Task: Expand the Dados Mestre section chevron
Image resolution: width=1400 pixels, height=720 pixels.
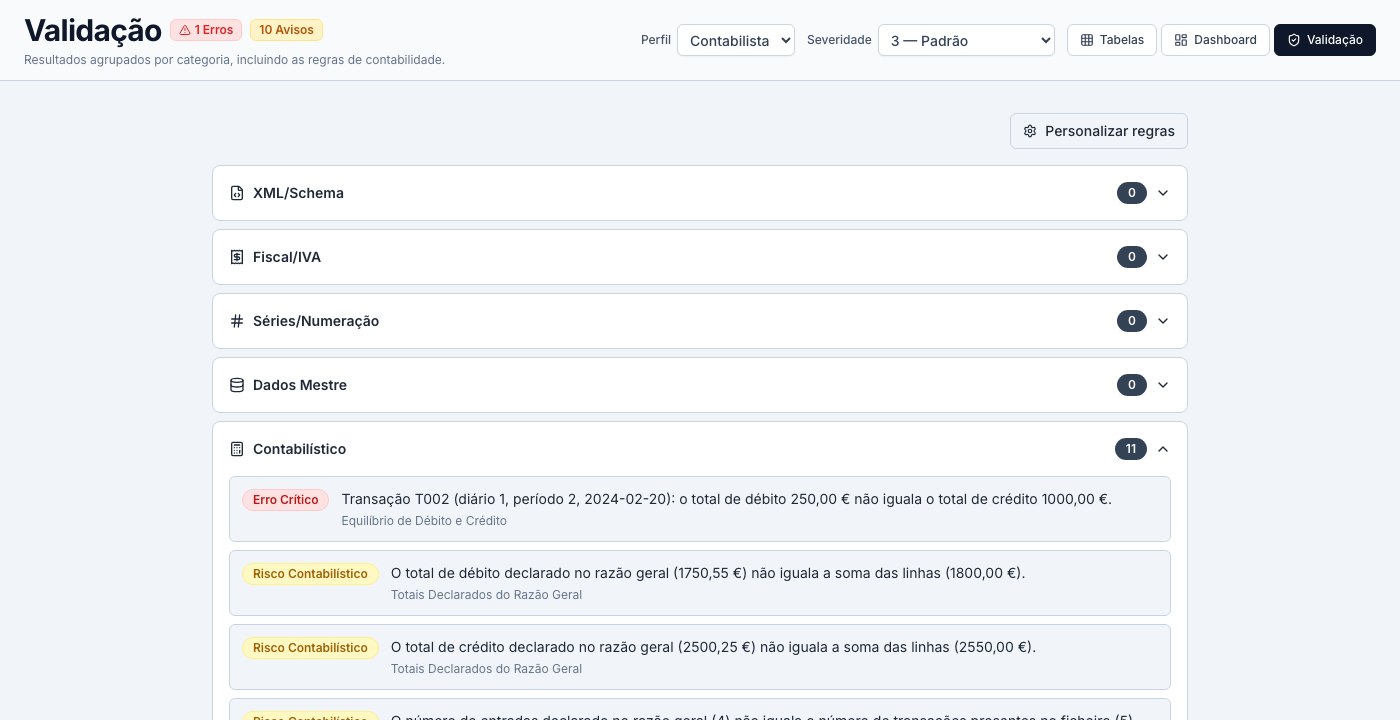Action: point(1163,385)
